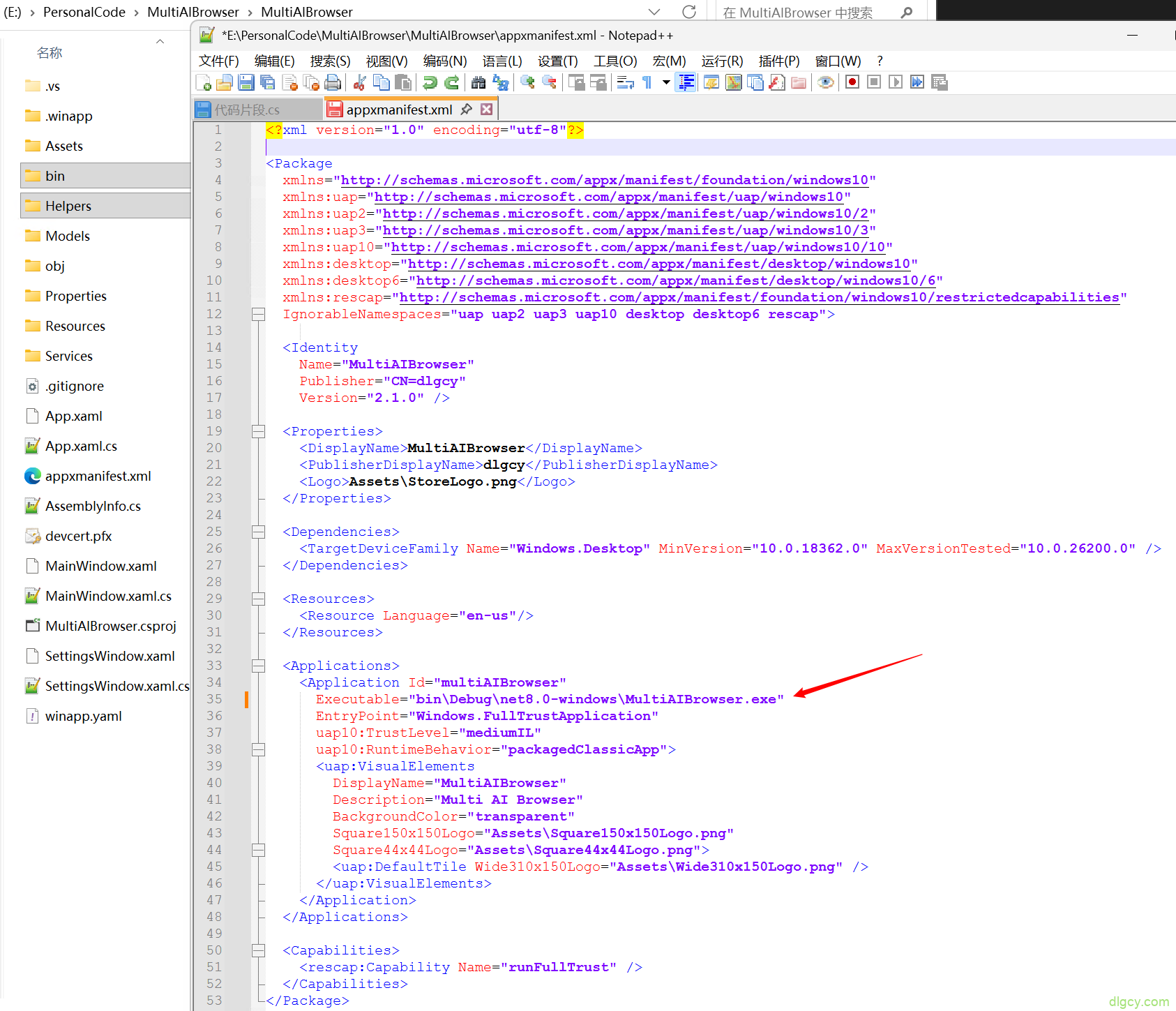
Task: Toggle Word wrap in the toolbar
Action: tap(625, 82)
